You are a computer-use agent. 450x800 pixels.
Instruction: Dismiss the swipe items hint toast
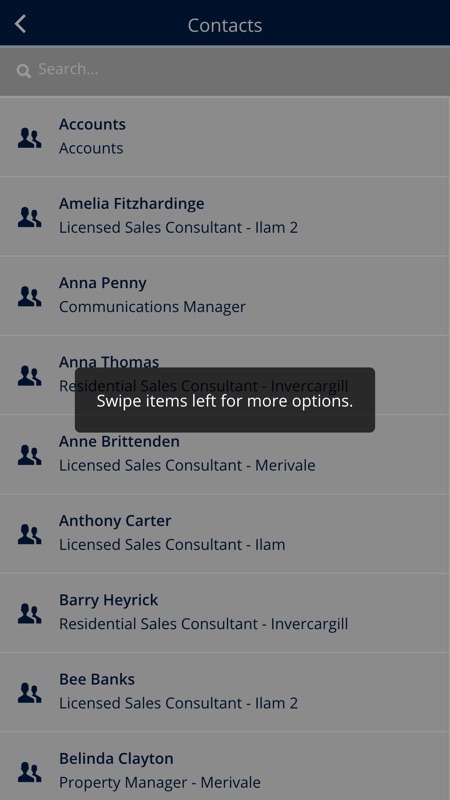click(x=225, y=400)
